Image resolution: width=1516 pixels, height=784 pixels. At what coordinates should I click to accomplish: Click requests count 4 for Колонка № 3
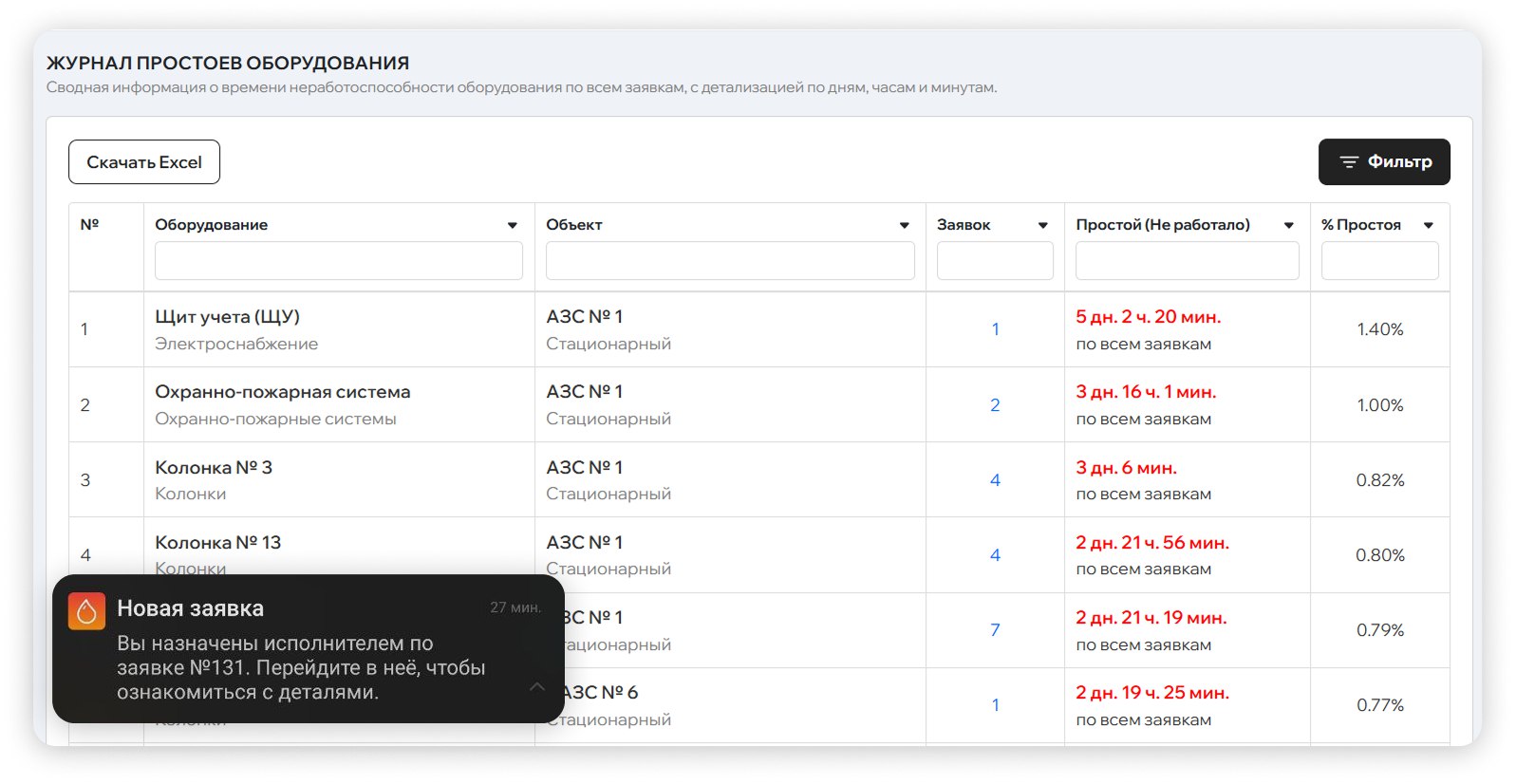(995, 480)
